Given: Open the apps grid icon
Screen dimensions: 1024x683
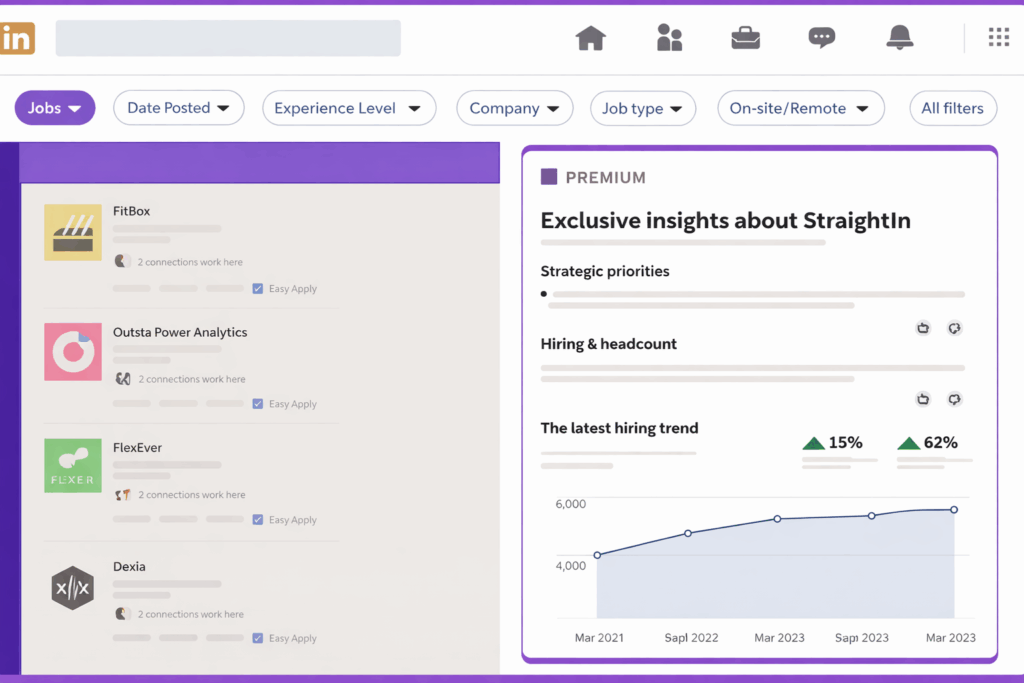Looking at the screenshot, I should point(999,37).
